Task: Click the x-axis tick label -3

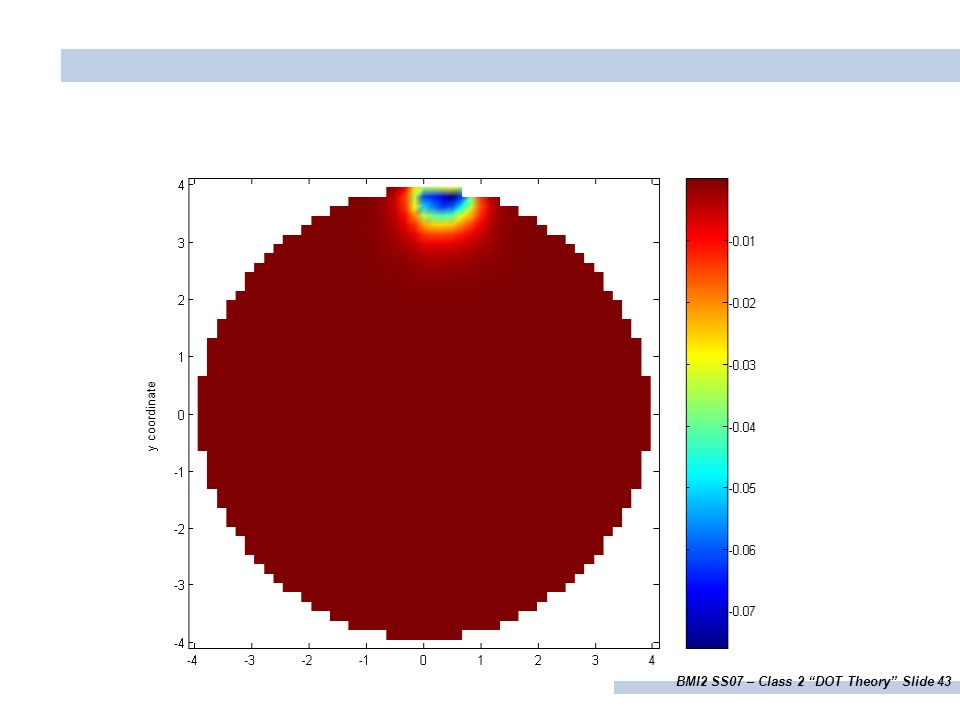Action: point(249,661)
